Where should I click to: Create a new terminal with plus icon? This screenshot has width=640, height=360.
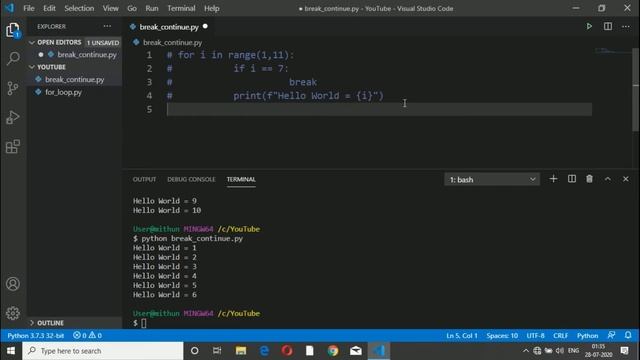[x=553, y=179]
